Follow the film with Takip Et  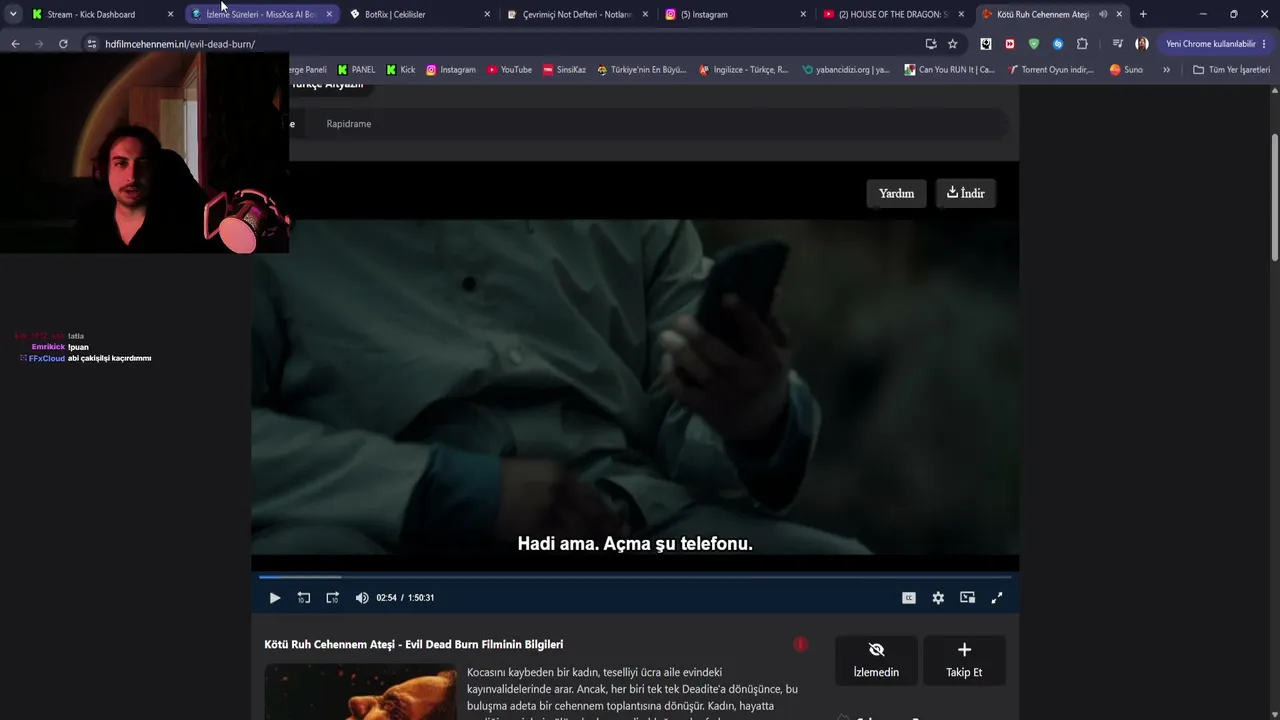coord(964,660)
